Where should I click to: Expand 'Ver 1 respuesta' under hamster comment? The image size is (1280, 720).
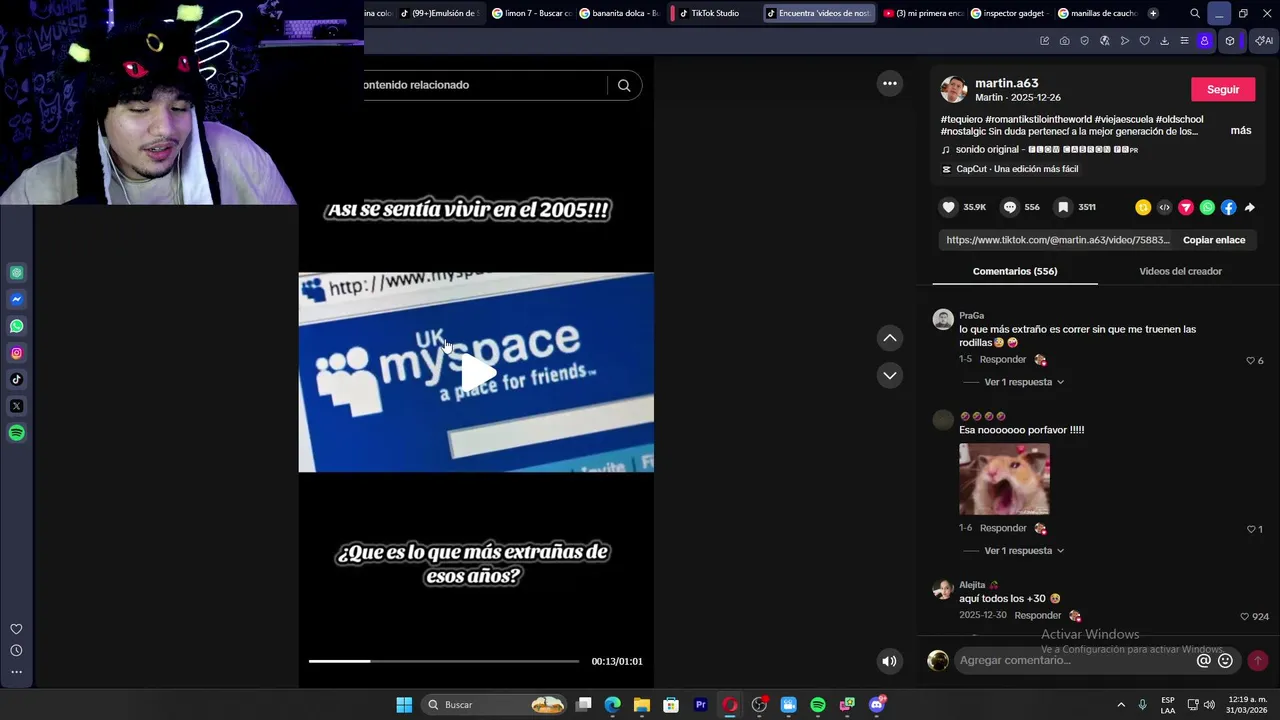1024,551
